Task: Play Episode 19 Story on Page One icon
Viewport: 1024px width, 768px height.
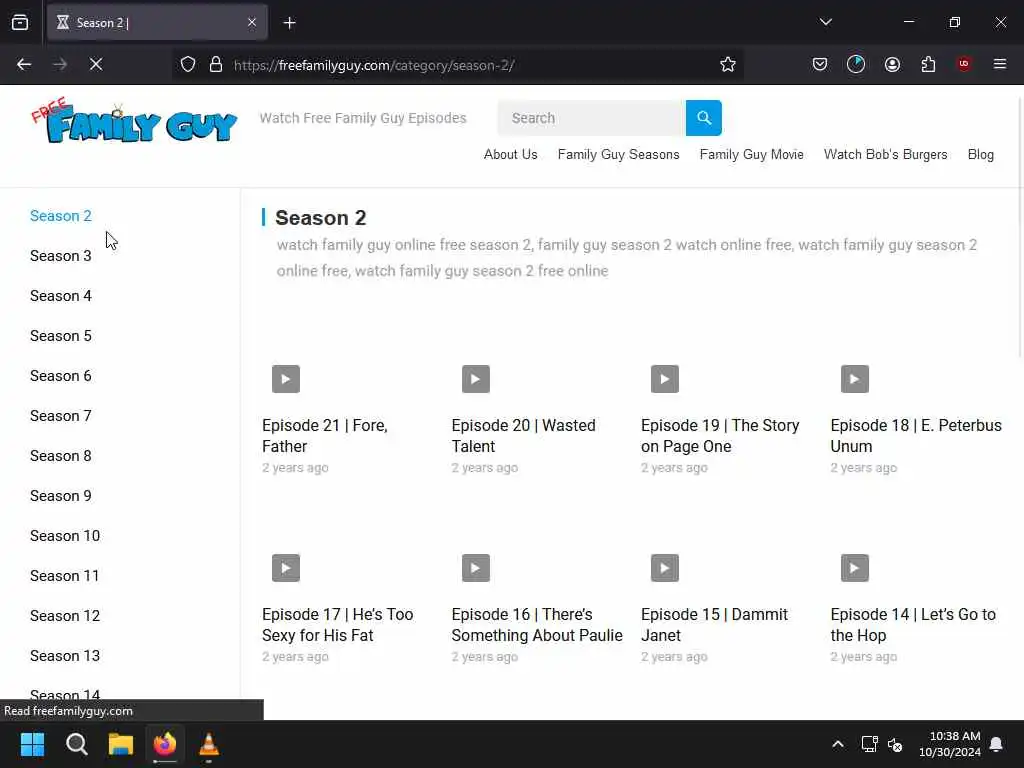Action: (665, 379)
